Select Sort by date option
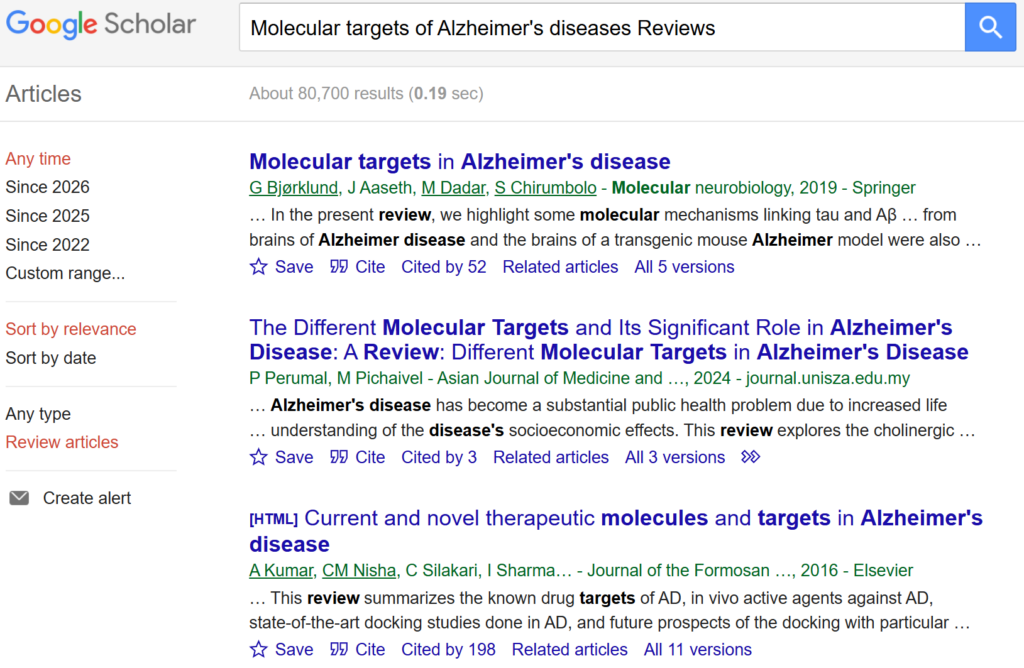Screen dimensions: 1024x668 tap(51, 358)
